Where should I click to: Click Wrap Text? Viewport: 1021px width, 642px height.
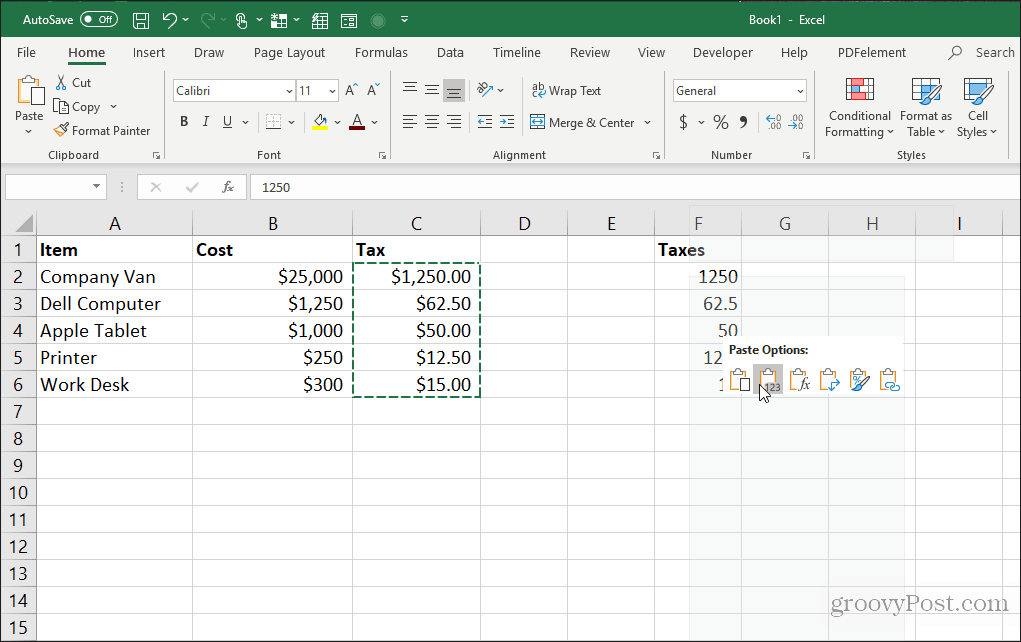pyautogui.click(x=566, y=91)
